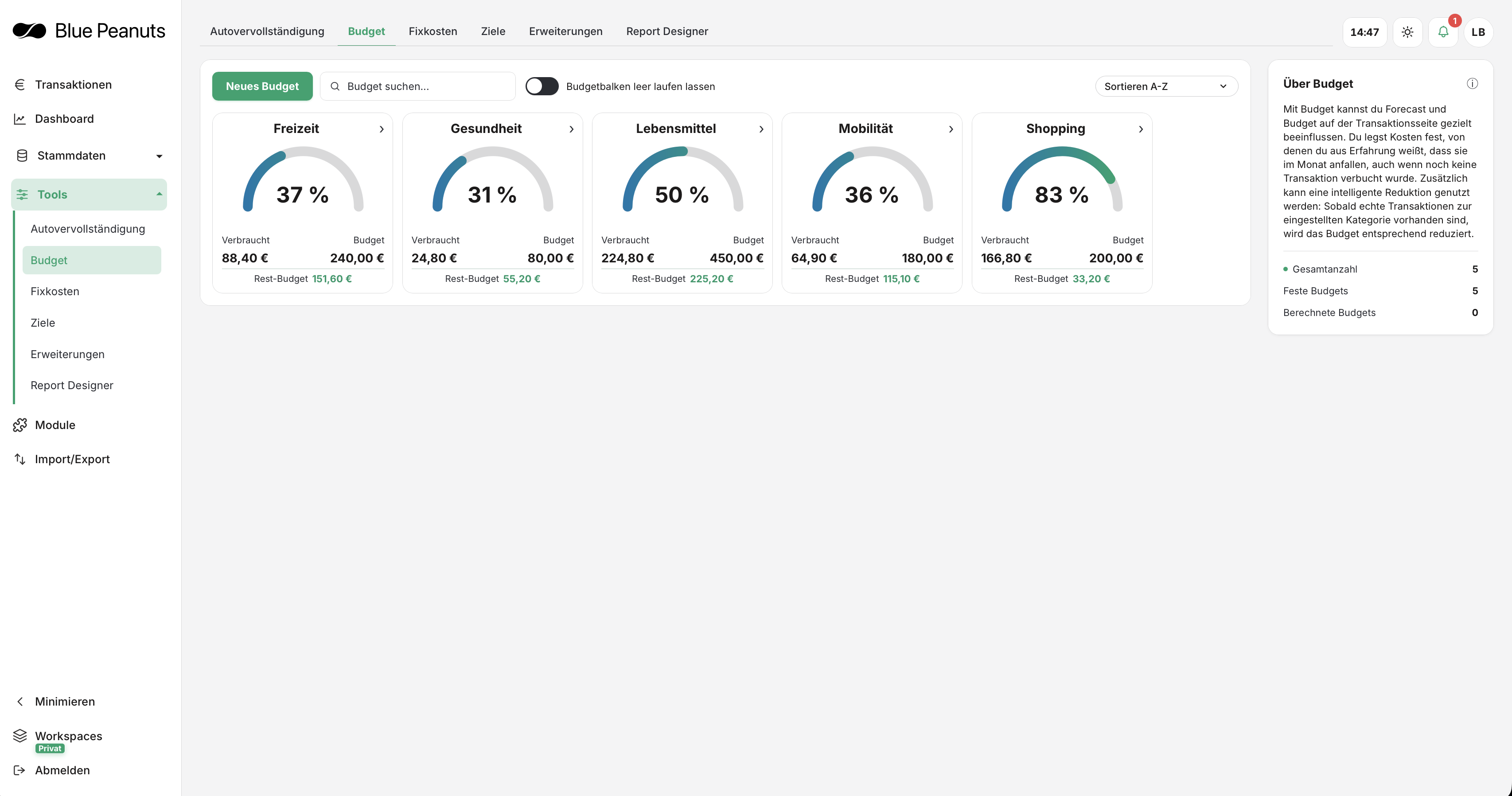This screenshot has width=1512, height=796.
Task: Open notifications bell icon
Action: click(x=1443, y=32)
